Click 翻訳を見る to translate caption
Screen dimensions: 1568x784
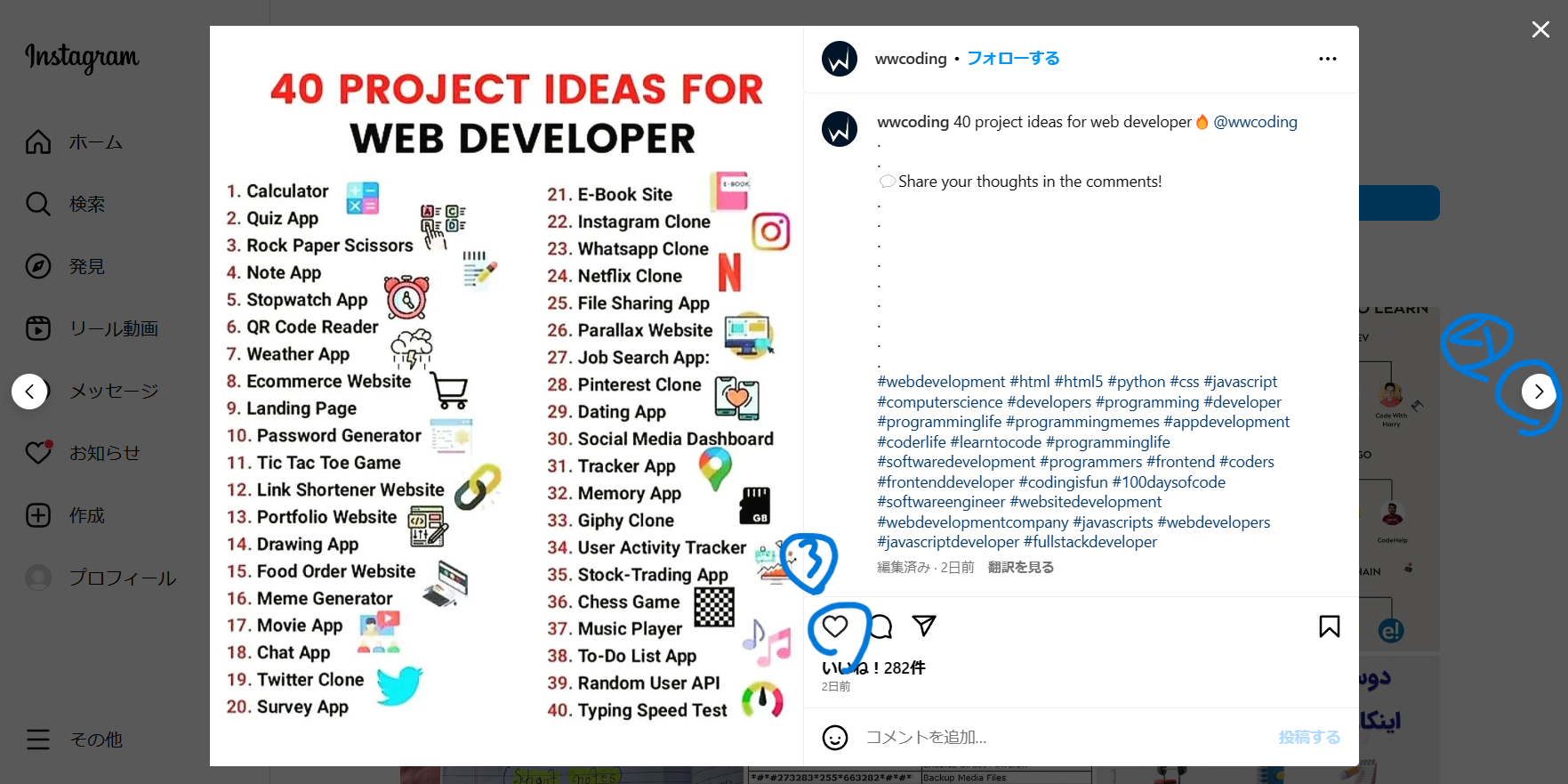pyautogui.click(x=1021, y=567)
